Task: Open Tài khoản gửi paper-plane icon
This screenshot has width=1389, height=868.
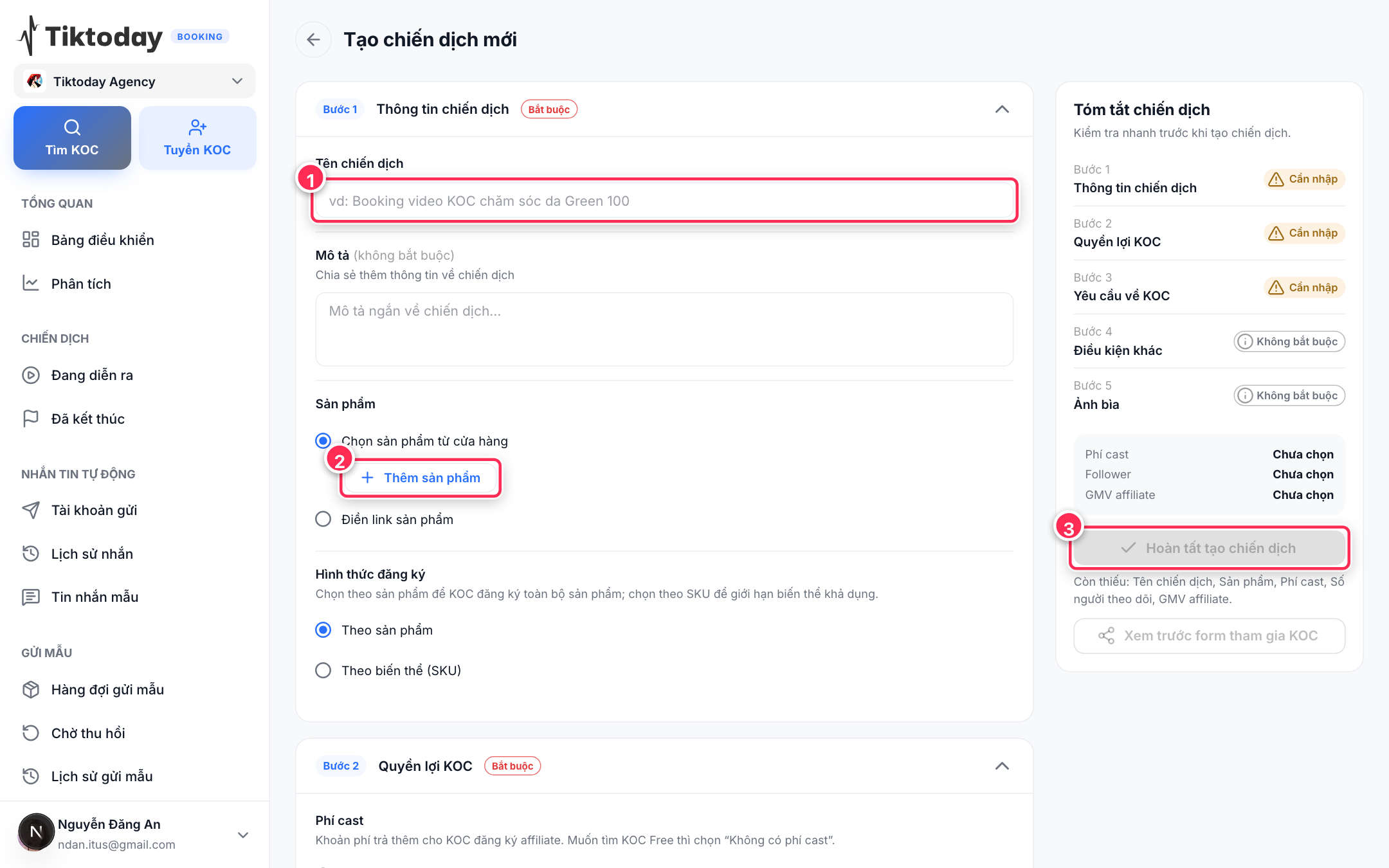Action: 31,510
